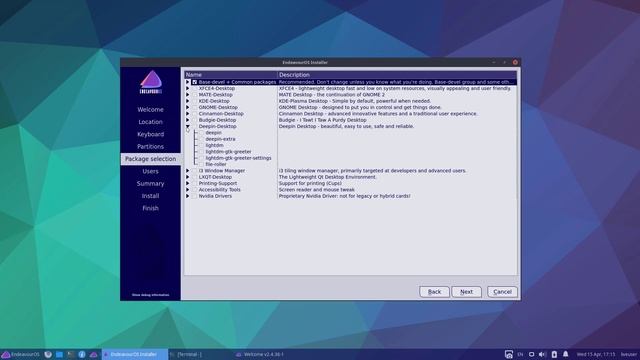Launch the terminal emulator taskbar launcher icon
The height and width of the screenshot is (360, 640).
tap(71, 354)
